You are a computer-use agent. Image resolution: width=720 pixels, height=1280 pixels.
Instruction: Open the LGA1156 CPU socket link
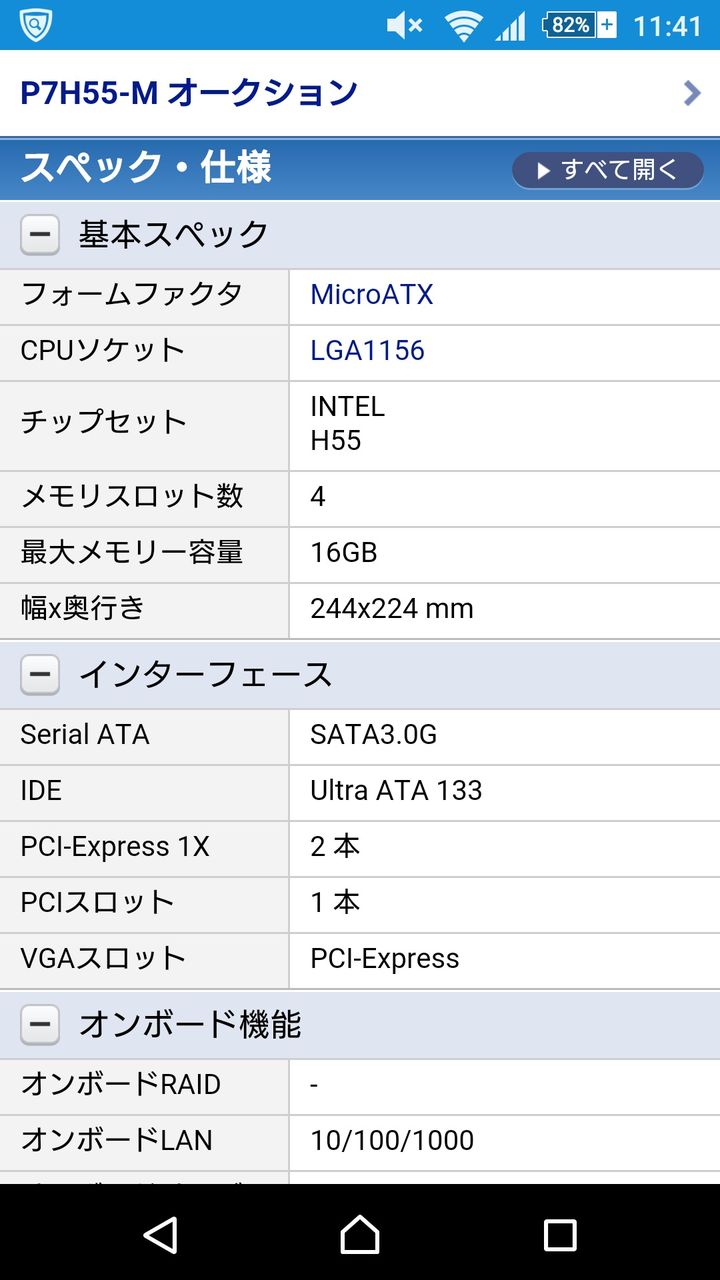(x=367, y=351)
